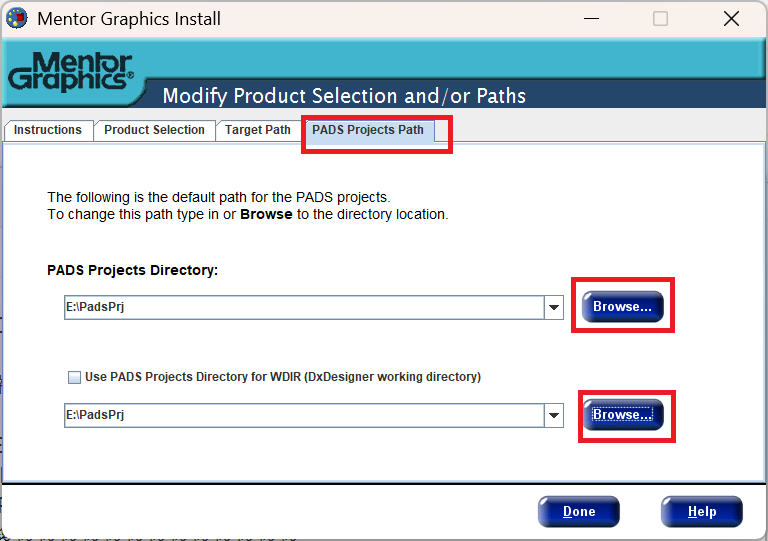Browse for the DxDesigner WDIR directory

click(x=623, y=415)
